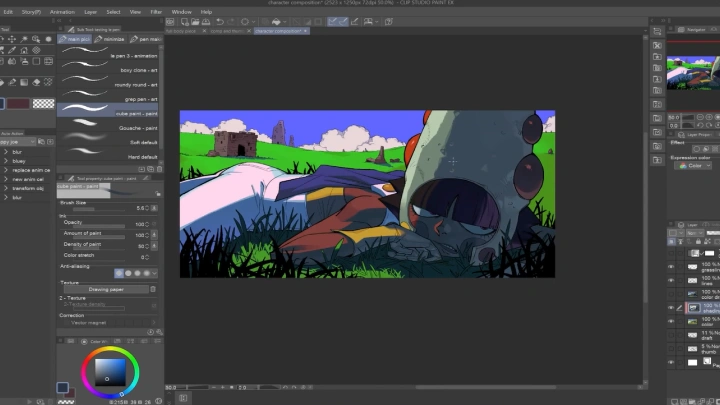The width and height of the screenshot is (720, 405).
Task: Expand the 'bluey' auto action
Action: pos(6,161)
